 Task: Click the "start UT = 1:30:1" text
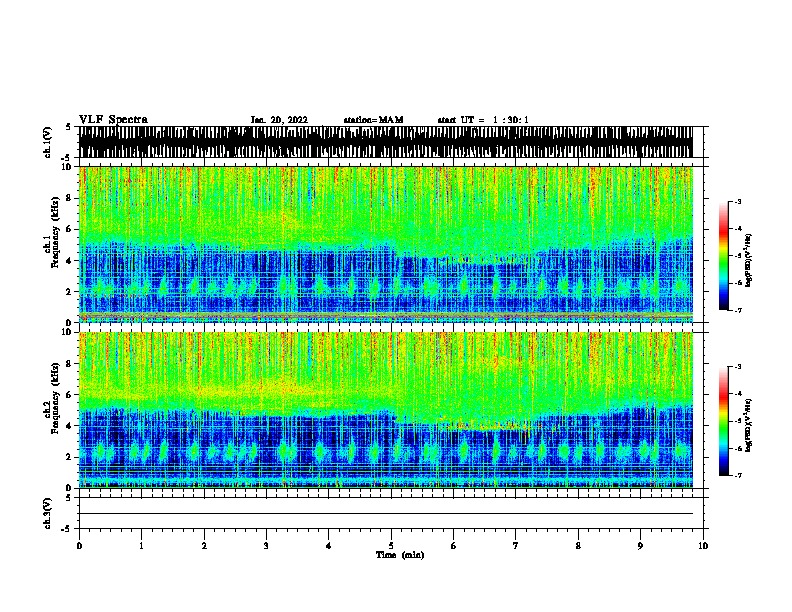[483, 120]
